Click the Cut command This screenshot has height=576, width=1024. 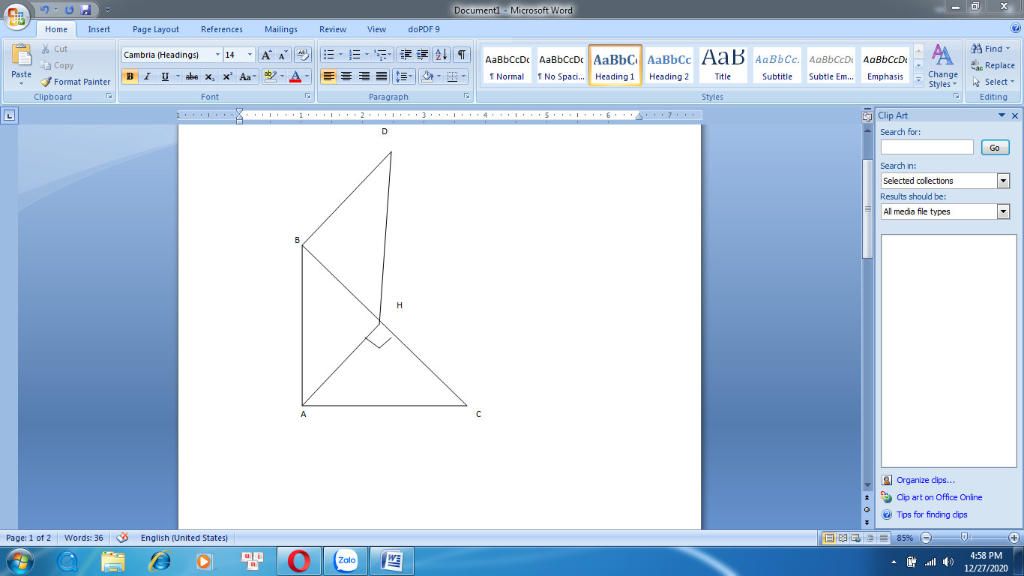54,49
